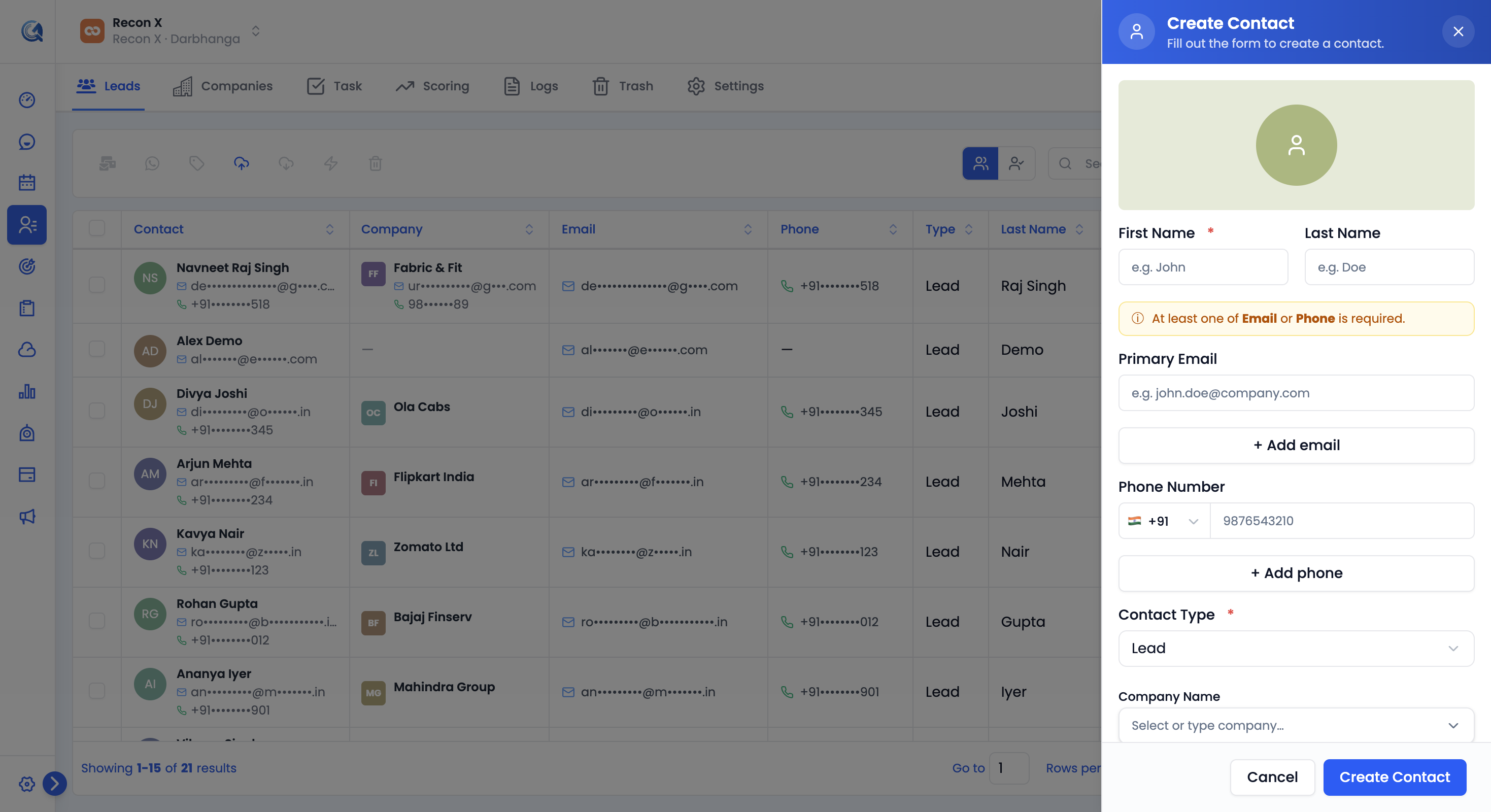Open the calendar icon in sidebar
1491x812 pixels.
coord(26,183)
